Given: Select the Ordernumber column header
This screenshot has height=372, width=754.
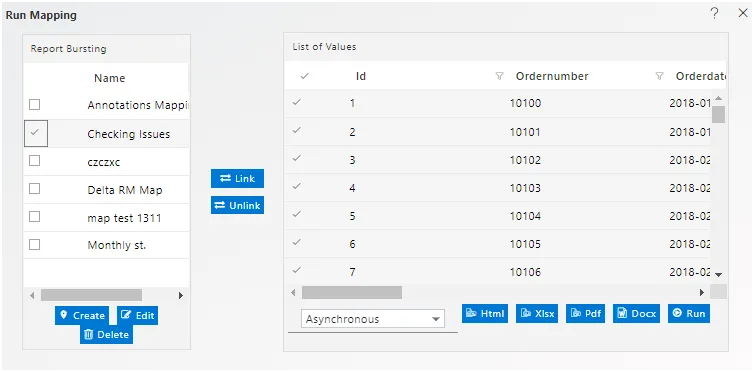Looking at the screenshot, I should (552, 76).
